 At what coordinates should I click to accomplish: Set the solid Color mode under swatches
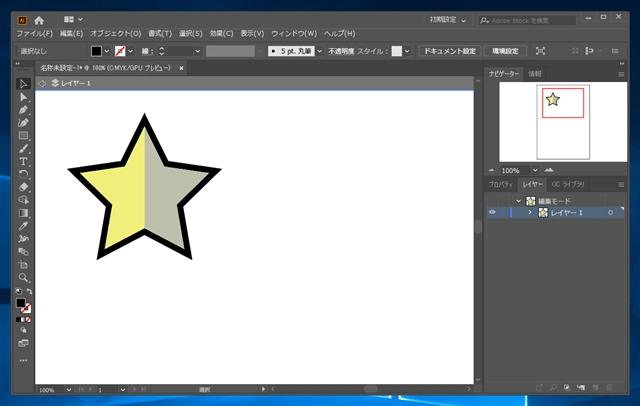pos(18,319)
